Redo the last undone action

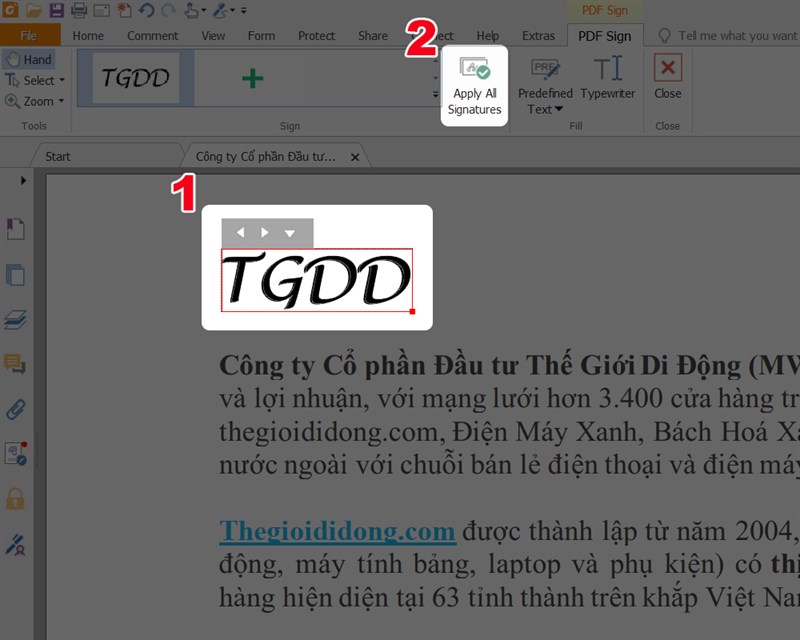pyautogui.click(x=168, y=10)
